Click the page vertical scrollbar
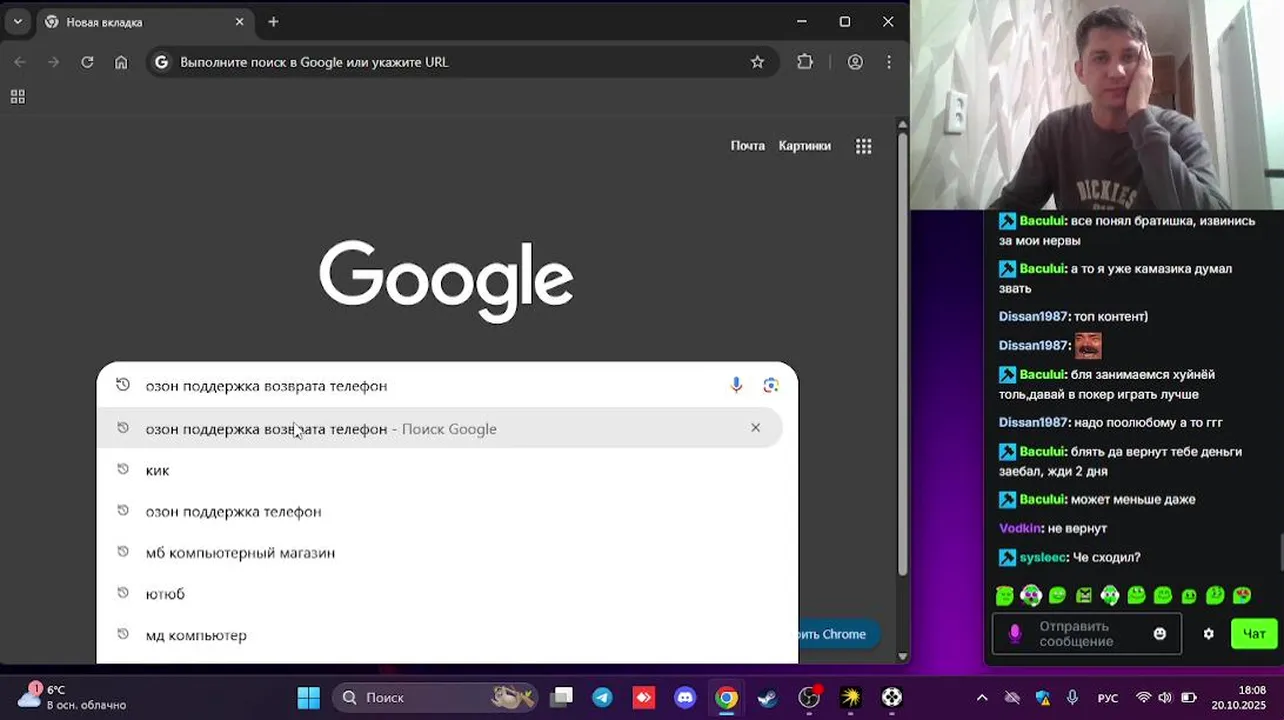Screen dimensions: 1284x720 pyautogui.click(x=903, y=355)
